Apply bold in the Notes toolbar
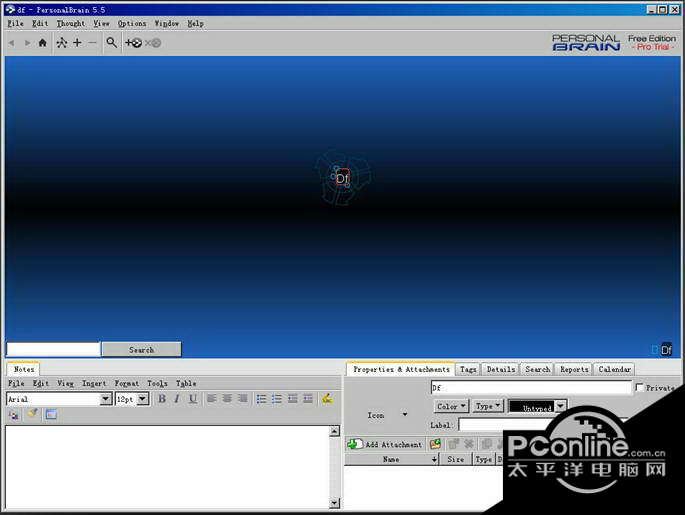Screen dimensions: 685x515 [162, 399]
